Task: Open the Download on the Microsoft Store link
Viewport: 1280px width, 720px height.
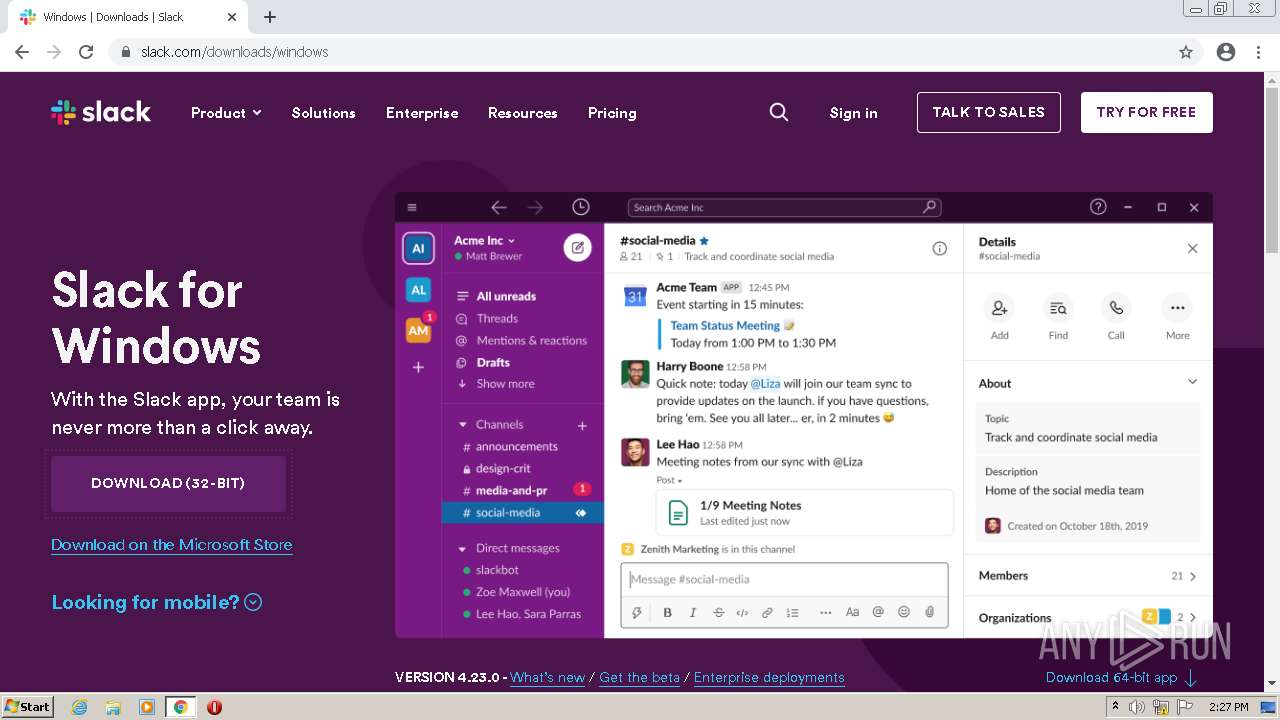Action: [172, 545]
